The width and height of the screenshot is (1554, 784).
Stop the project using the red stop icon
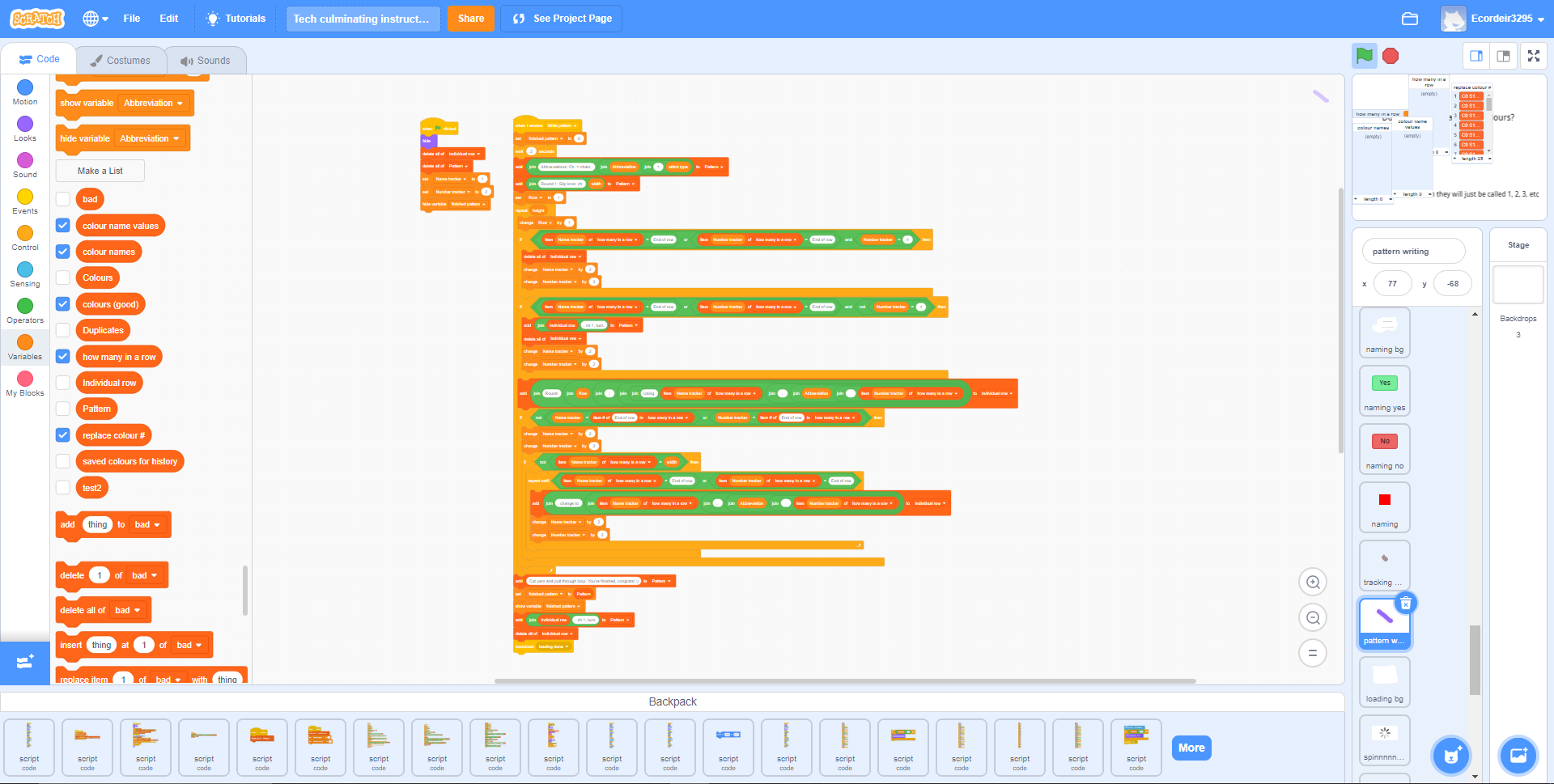pyautogui.click(x=1391, y=55)
